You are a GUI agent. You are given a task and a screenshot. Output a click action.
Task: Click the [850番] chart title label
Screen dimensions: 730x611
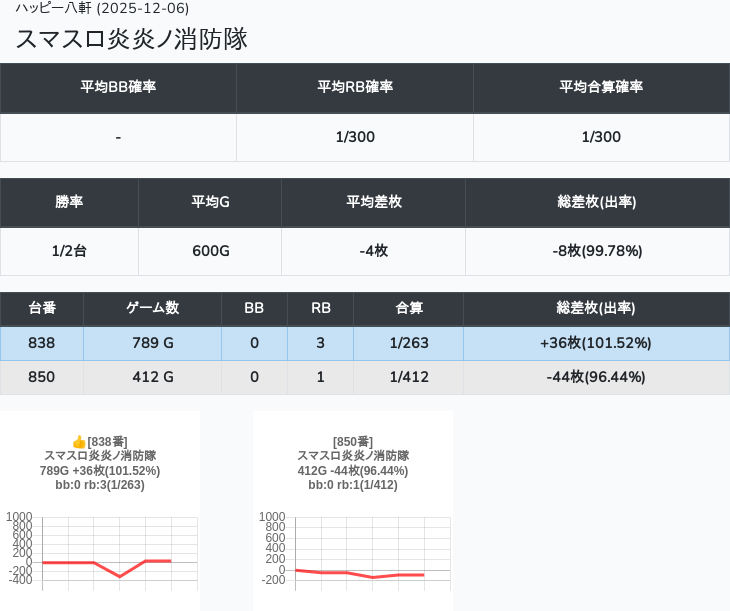(x=353, y=442)
